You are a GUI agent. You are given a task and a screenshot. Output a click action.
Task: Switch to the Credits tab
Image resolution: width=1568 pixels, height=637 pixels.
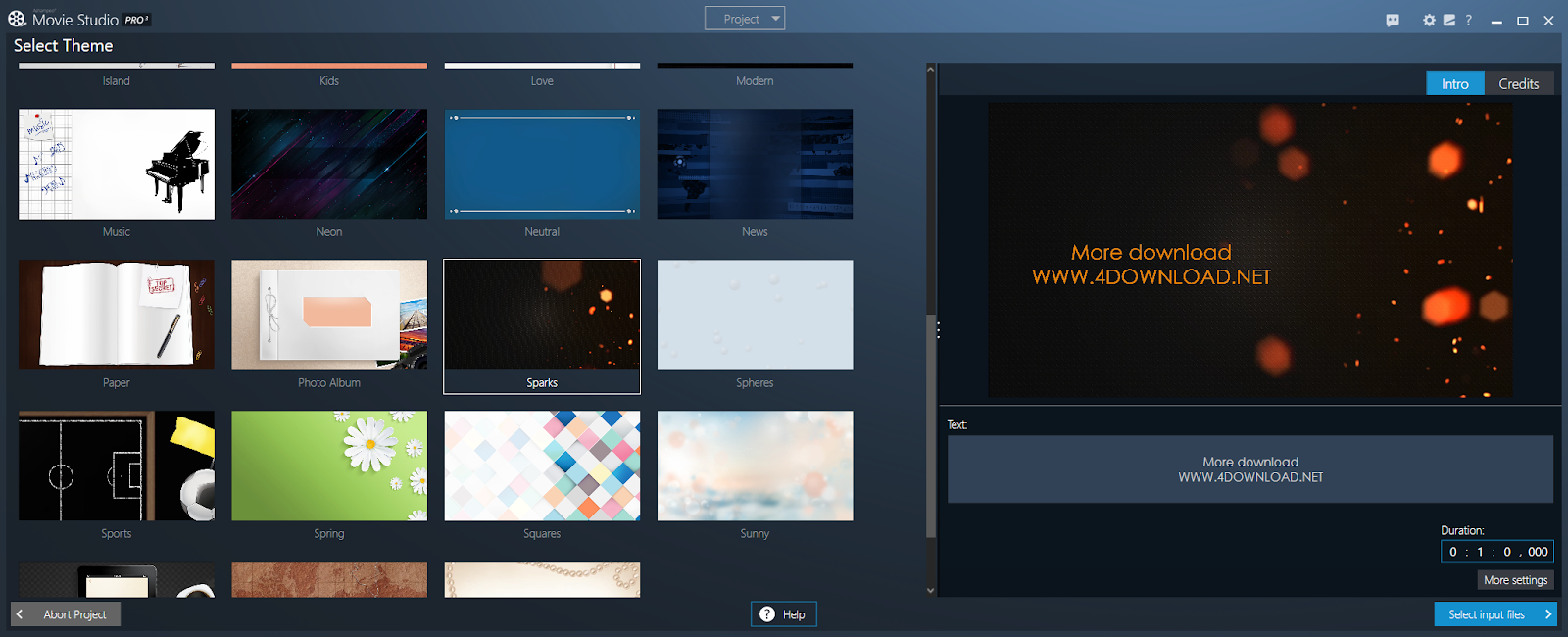coord(1518,83)
